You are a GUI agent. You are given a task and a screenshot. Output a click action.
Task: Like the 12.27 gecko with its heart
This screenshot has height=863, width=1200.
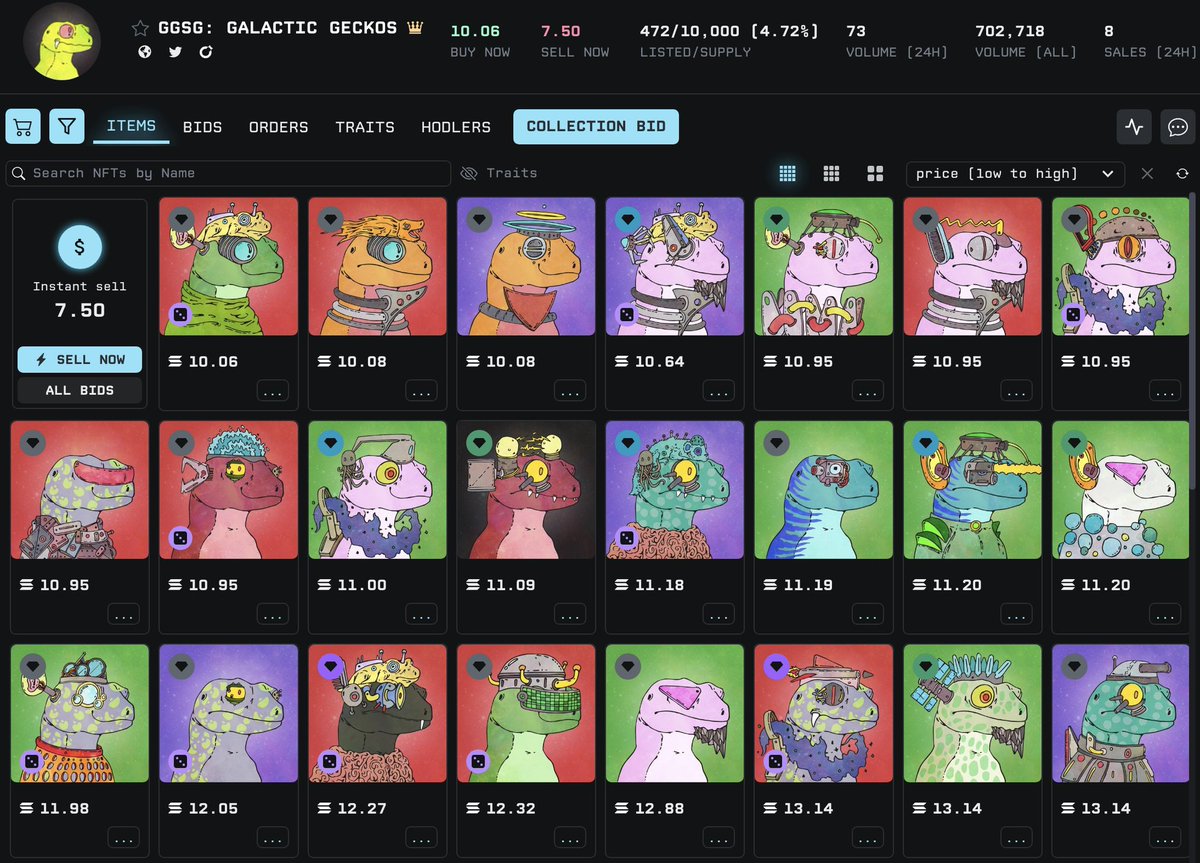point(330,666)
